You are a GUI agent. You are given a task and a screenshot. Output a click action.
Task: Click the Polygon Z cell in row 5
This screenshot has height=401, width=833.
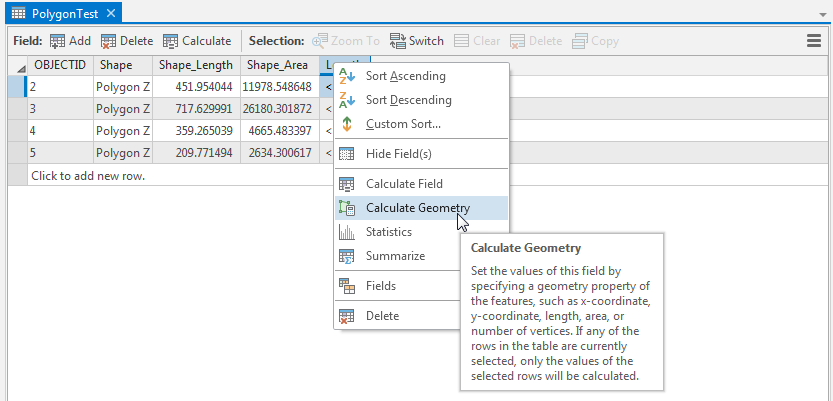pos(123,153)
